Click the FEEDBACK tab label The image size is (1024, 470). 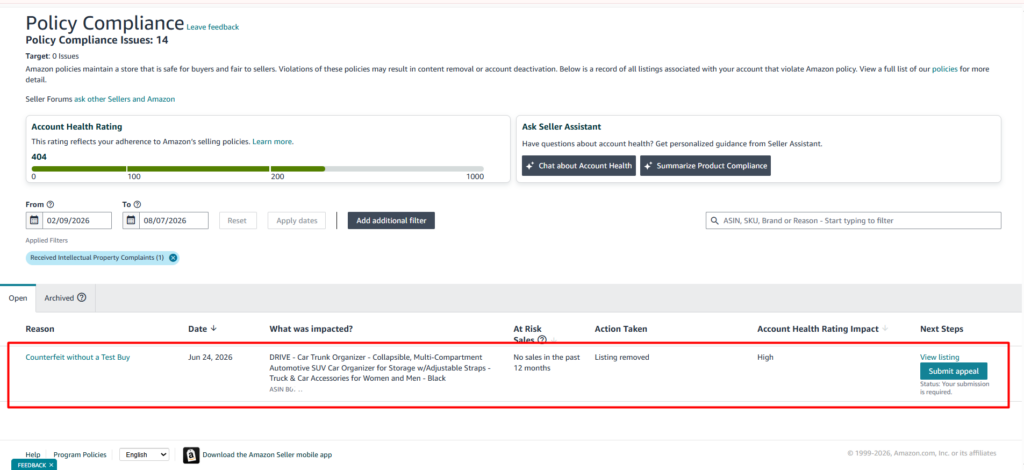pos(31,465)
